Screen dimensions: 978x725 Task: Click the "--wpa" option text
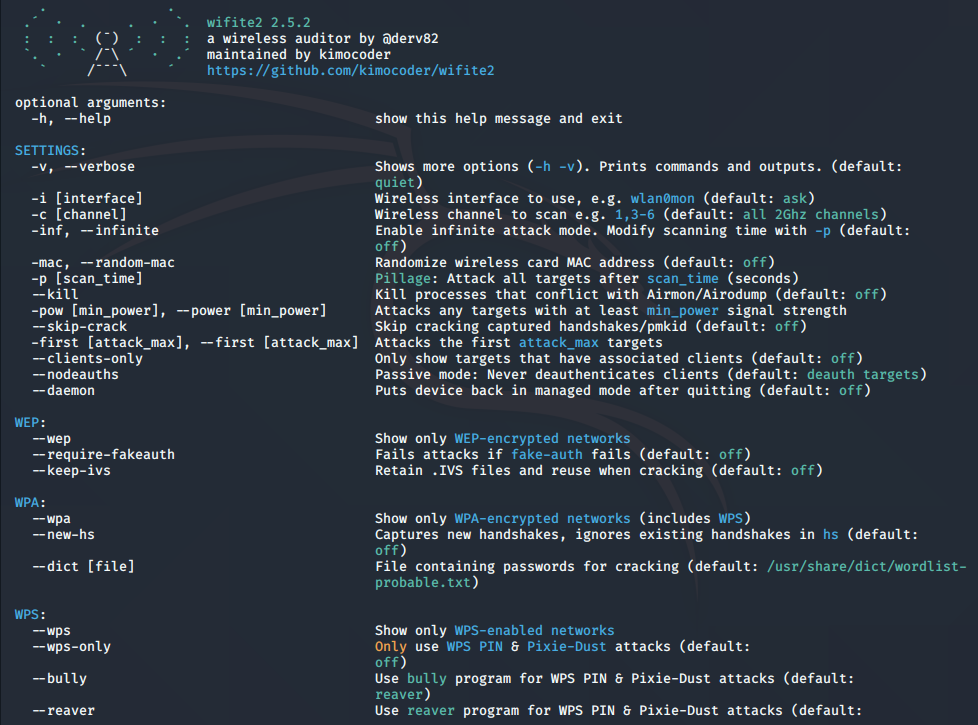51,518
